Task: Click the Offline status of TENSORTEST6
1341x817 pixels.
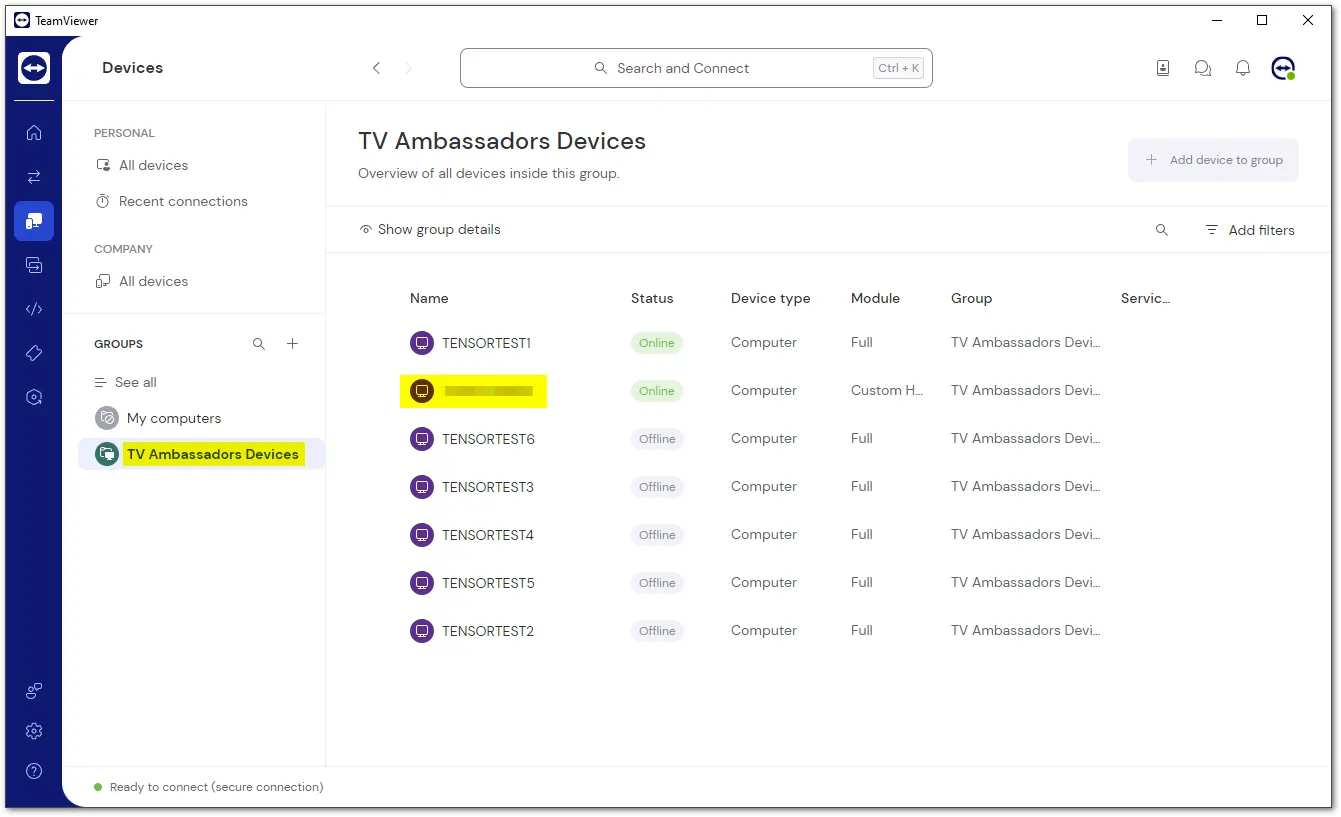Action: (657, 439)
